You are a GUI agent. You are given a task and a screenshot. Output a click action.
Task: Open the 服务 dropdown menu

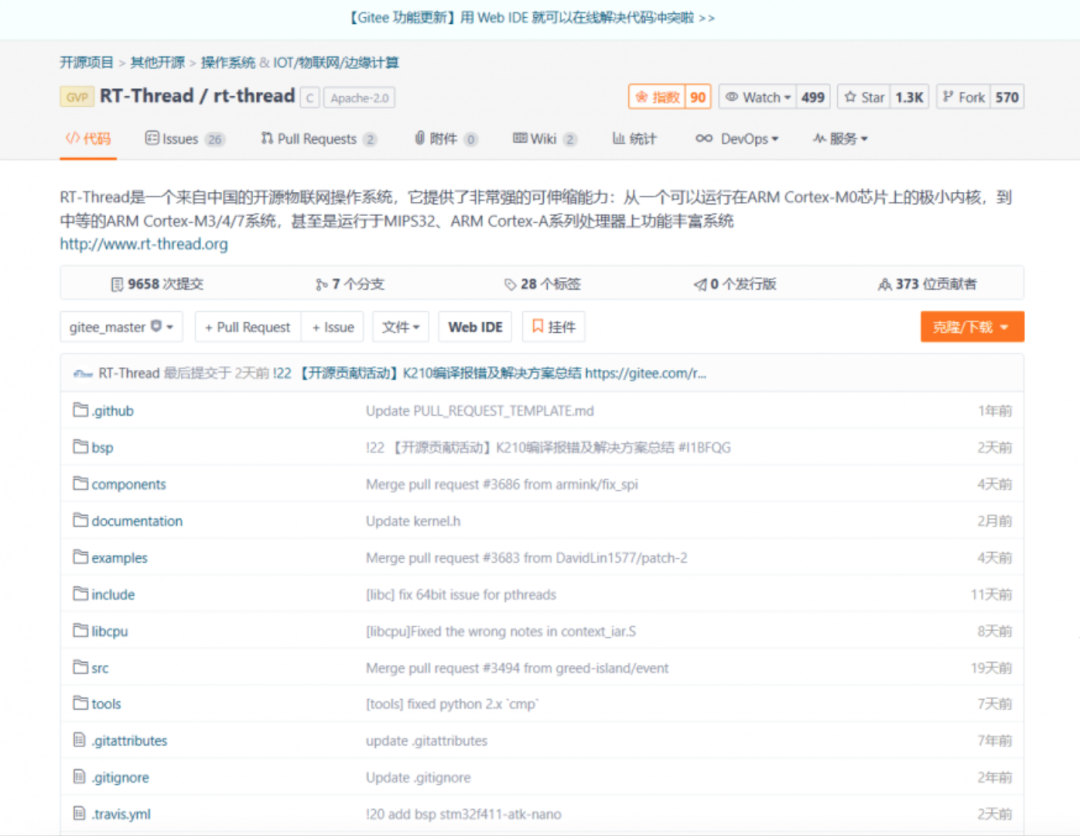(x=840, y=139)
